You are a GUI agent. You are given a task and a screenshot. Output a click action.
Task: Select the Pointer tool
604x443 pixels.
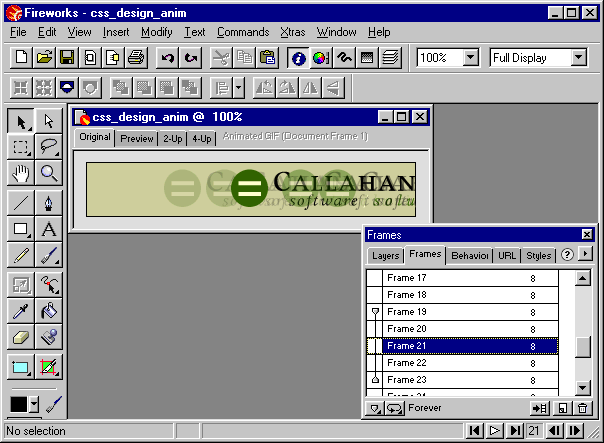pos(21,121)
